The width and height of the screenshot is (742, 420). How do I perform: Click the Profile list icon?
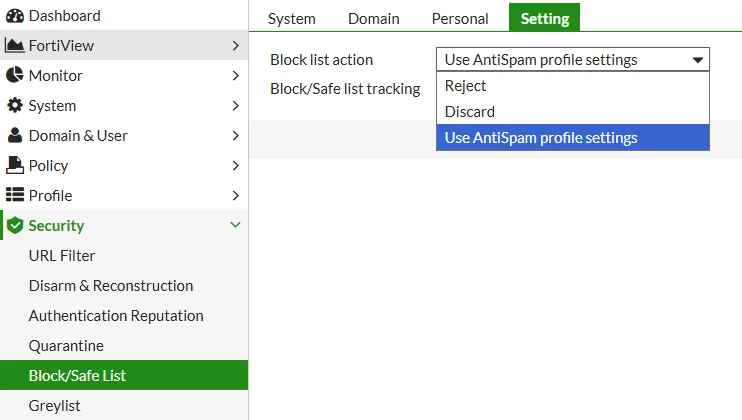pos(15,195)
